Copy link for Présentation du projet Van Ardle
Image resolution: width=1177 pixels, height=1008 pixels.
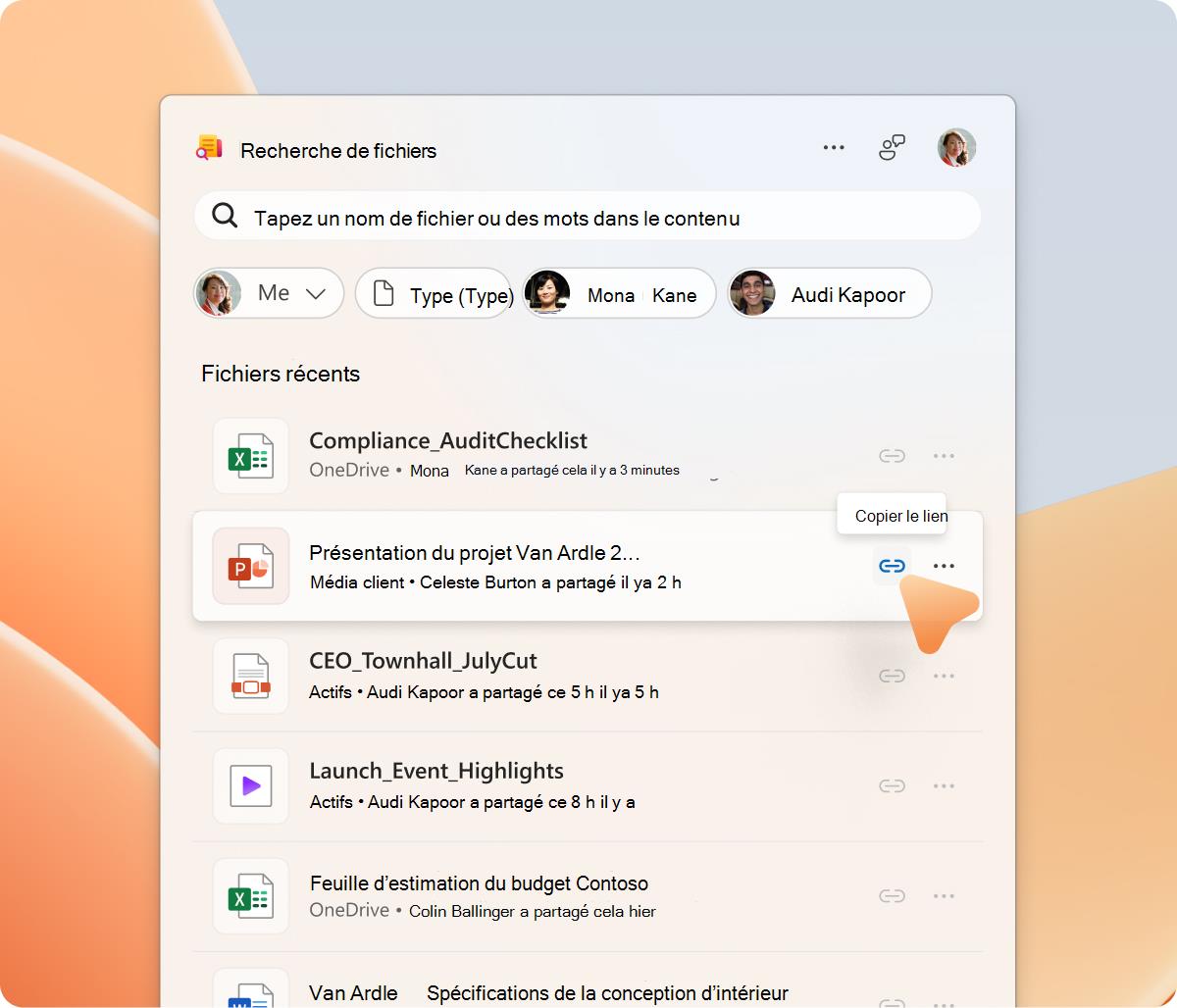click(892, 566)
